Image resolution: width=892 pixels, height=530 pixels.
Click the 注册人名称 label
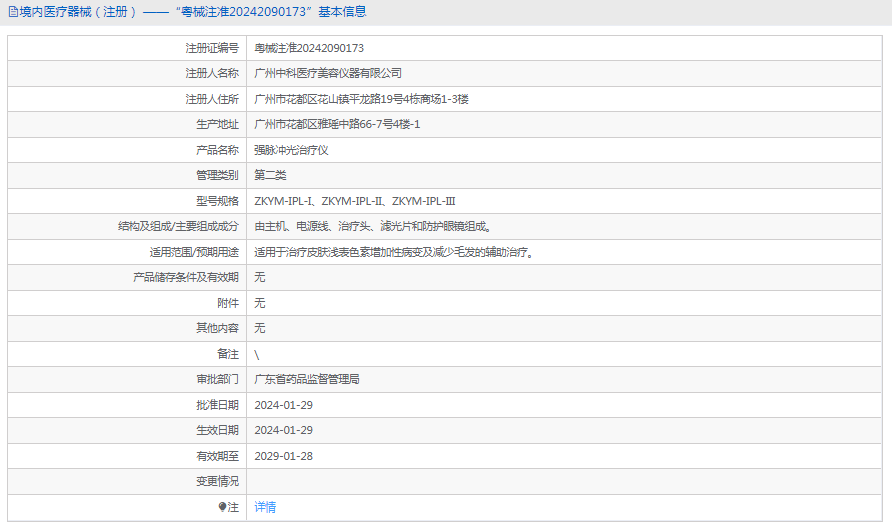[x=212, y=73]
